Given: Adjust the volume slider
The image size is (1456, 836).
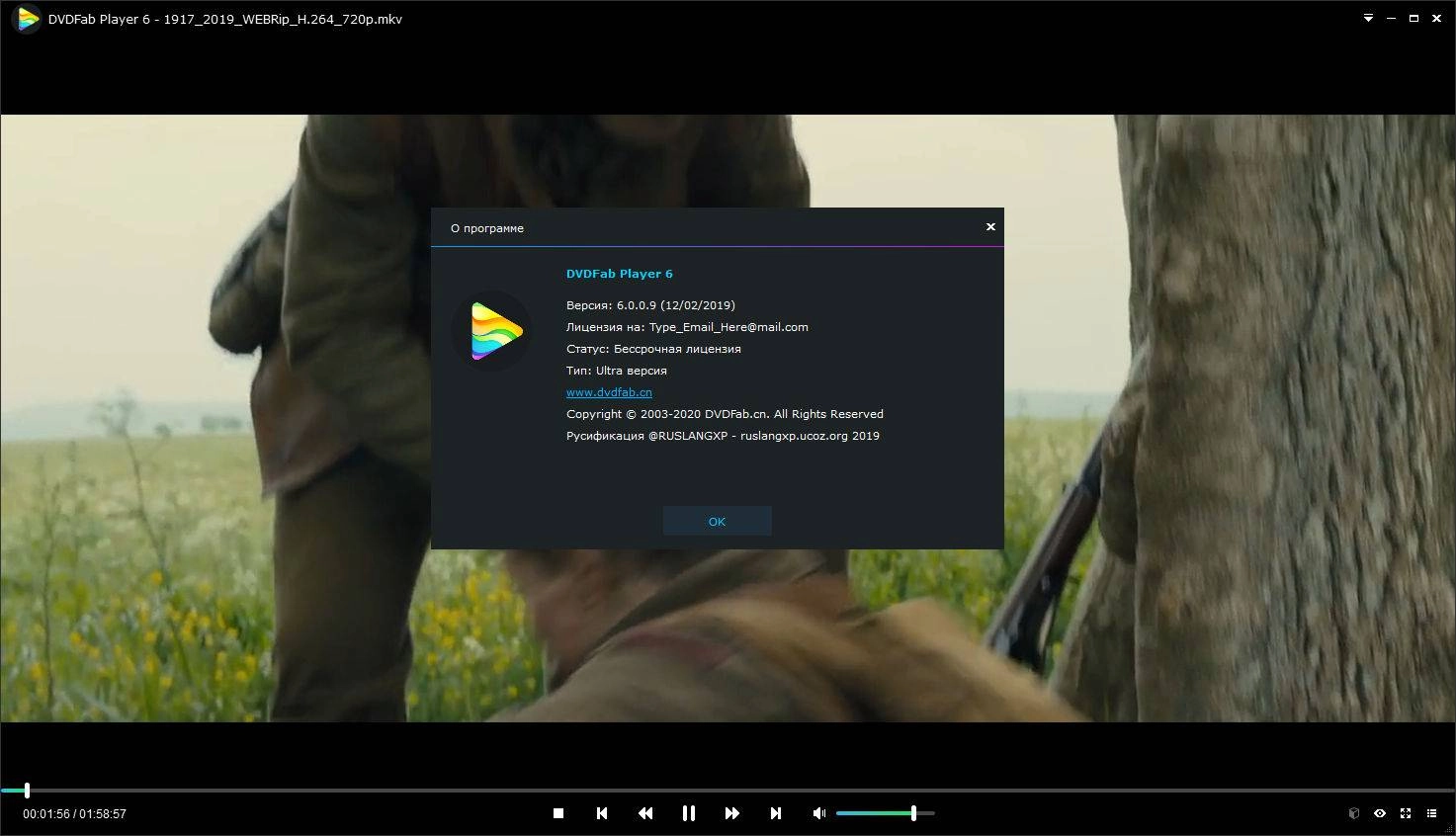Looking at the screenshot, I should (885, 813).
